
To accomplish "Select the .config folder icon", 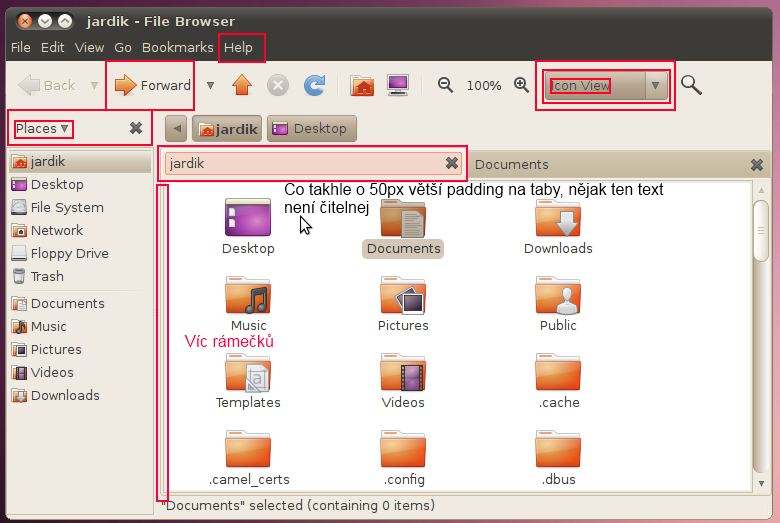I will (403, 449).
